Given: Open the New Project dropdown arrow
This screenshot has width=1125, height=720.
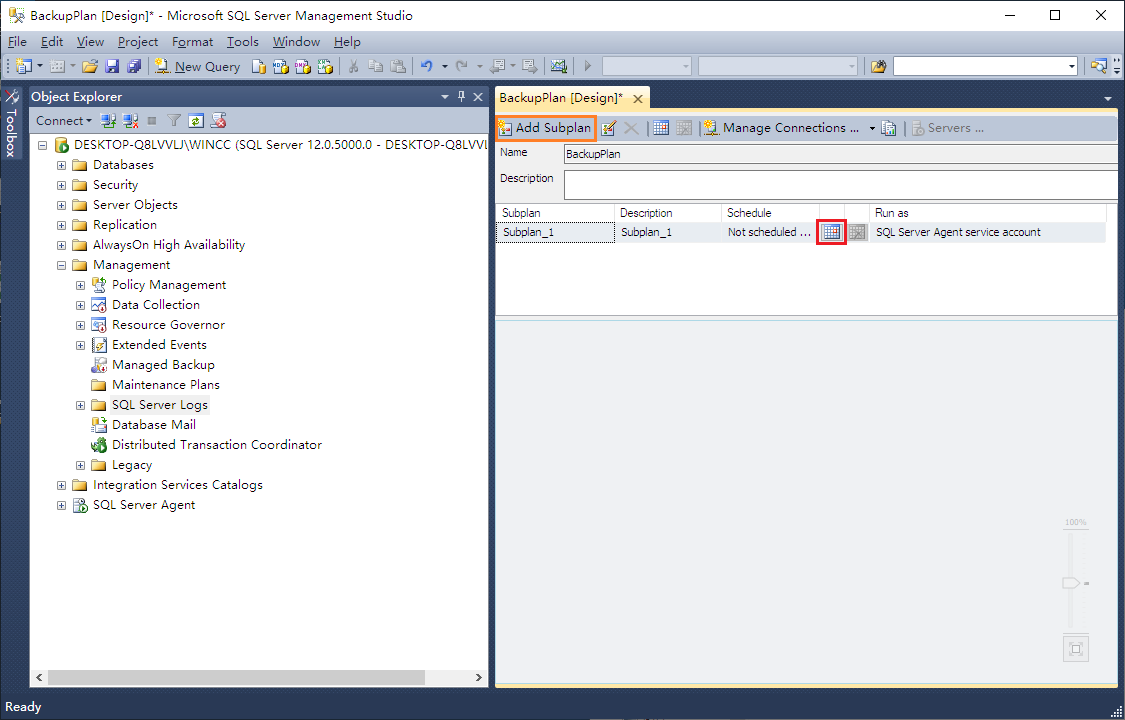Looking at the screenshot, I should pos(39,67).
